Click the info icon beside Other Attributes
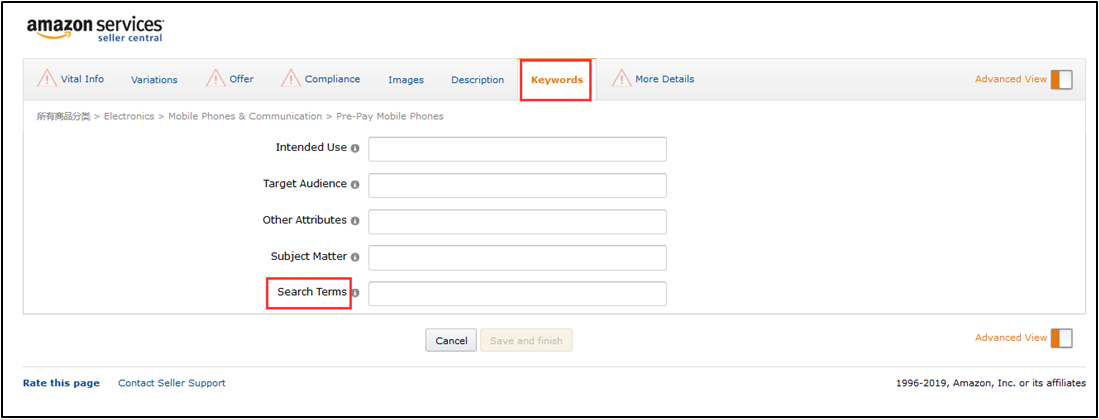Screen dimensions: 1099x419 tap(355, 221)
